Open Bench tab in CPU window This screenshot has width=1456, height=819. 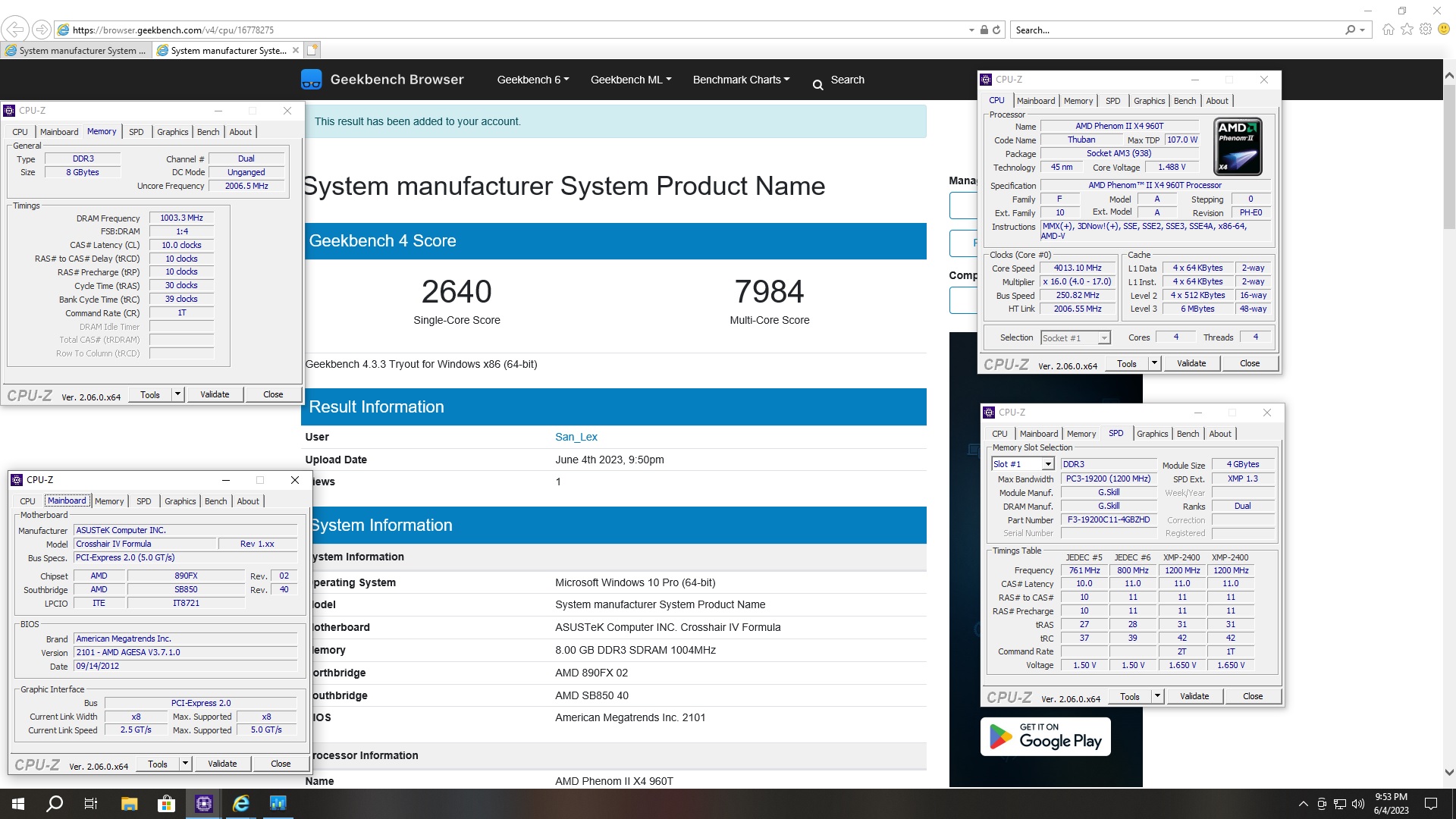[x=1185, y=101]
